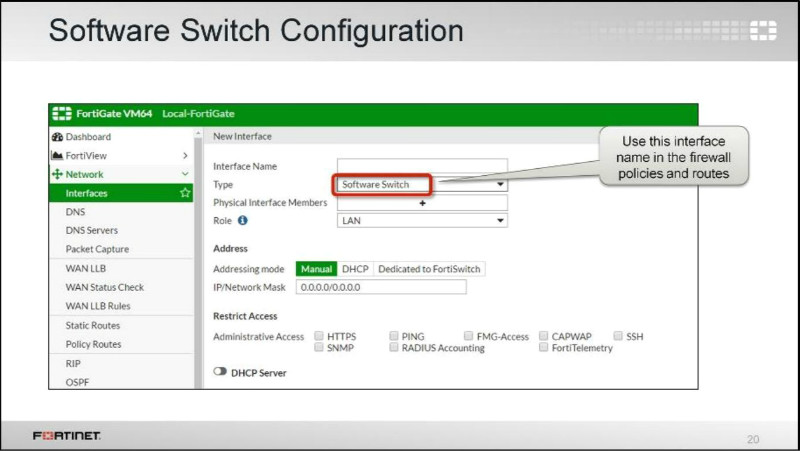Enable PING administrative access
800x451 pixels.
pyautogui.click(x=393, y=336)
